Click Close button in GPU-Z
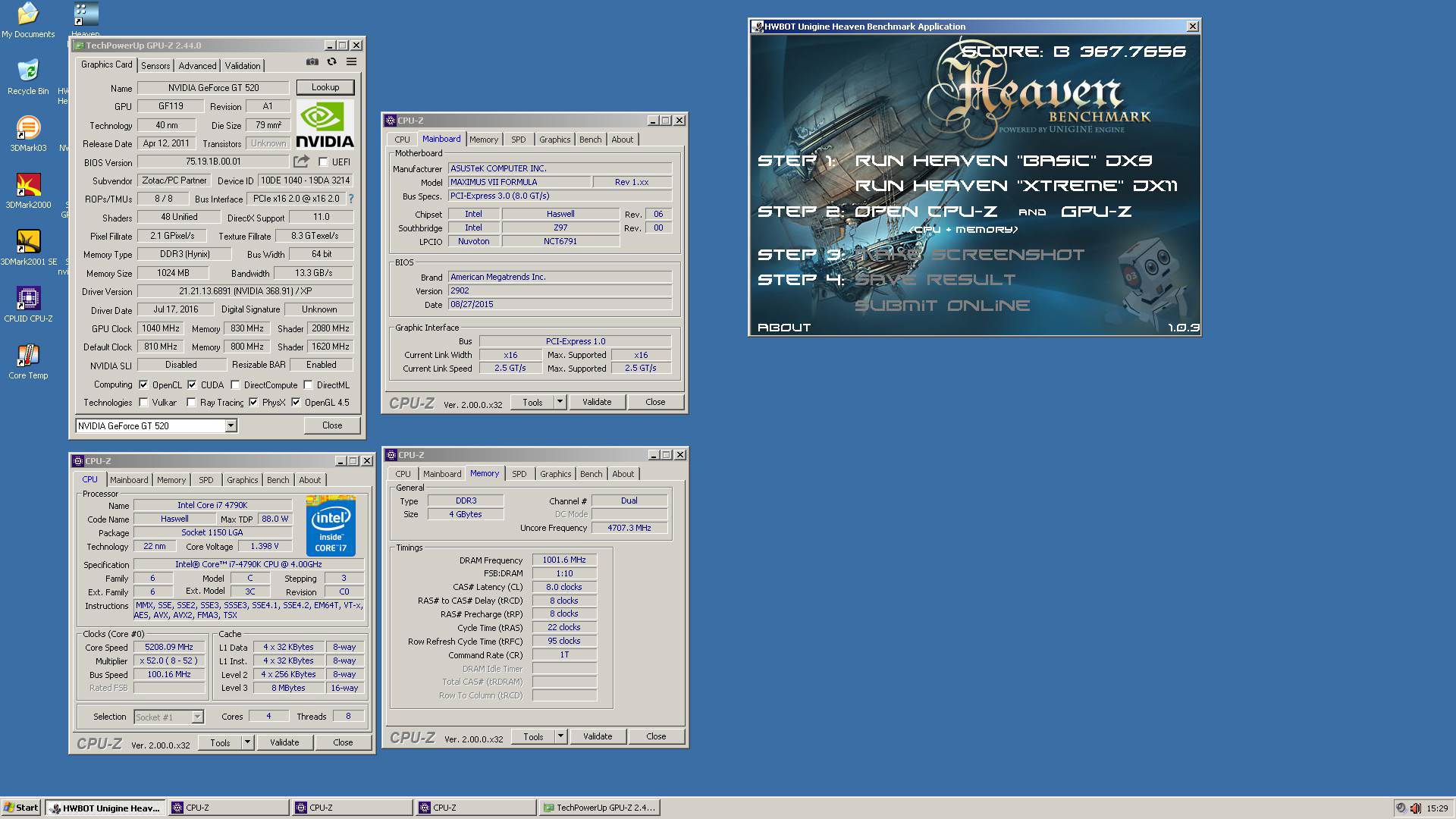1456x819 pixels. pyautogui.click(x=332, y=425)
